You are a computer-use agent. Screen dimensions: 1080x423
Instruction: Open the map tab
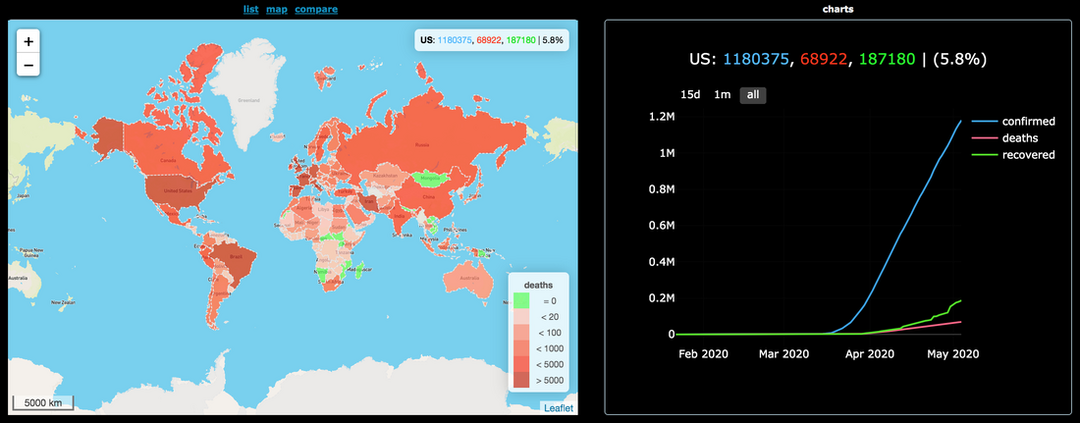click(276, 9)
